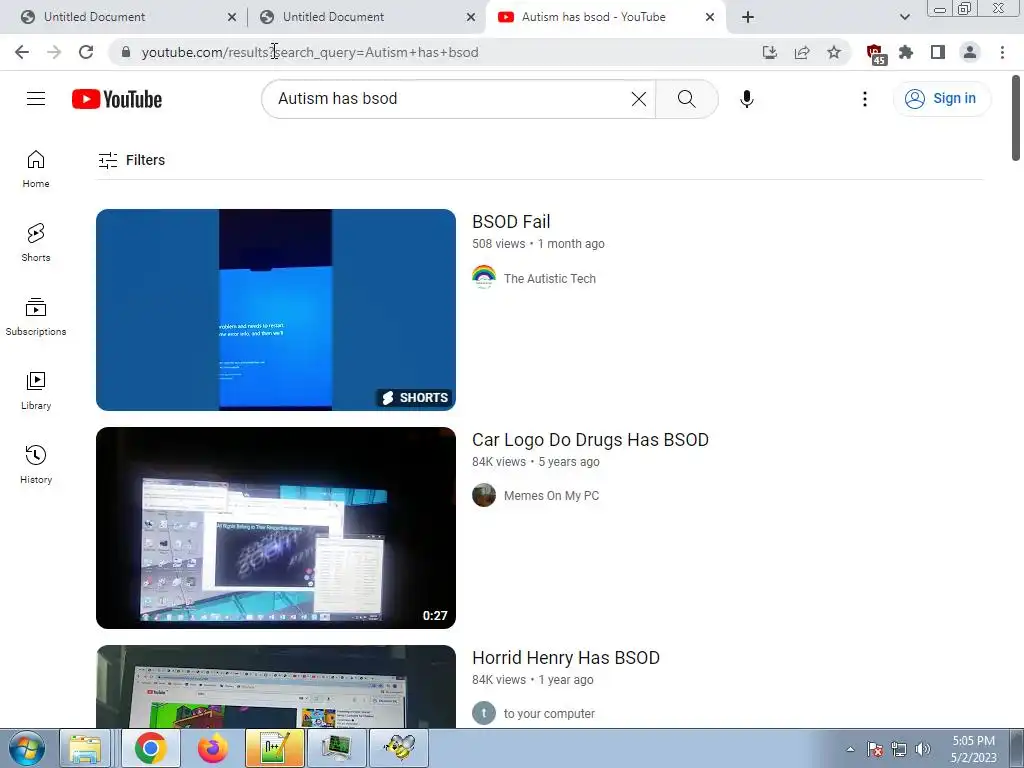Open the Extensions puzzle icon

pyautogui.click(x=906, y=52)
